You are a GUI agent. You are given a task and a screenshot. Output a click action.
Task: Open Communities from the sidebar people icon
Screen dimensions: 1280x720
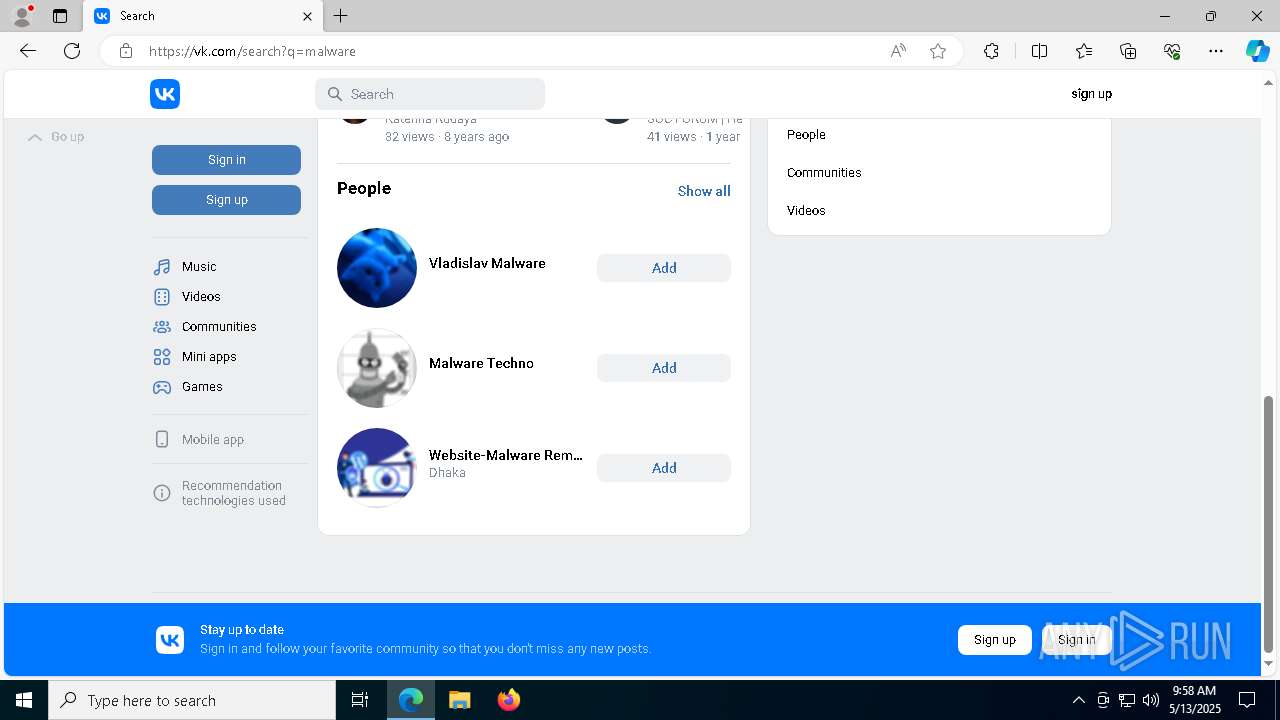click(x=162, y=327)
